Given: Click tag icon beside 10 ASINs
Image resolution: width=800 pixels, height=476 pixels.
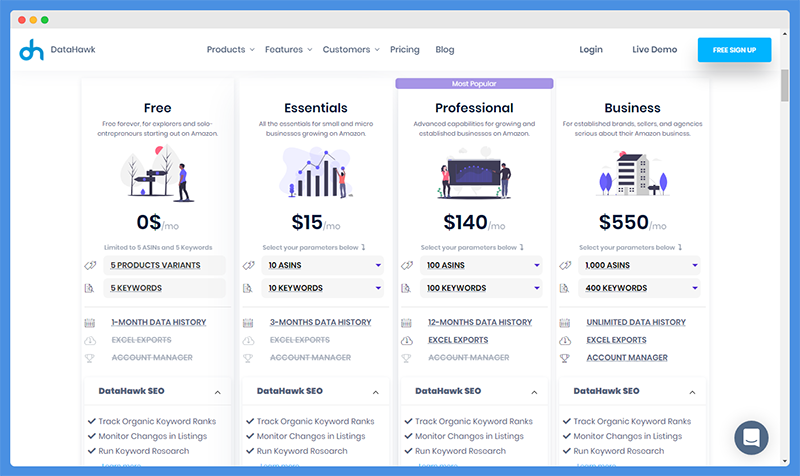Looking at the screenshot, I should tap(248, 265).
